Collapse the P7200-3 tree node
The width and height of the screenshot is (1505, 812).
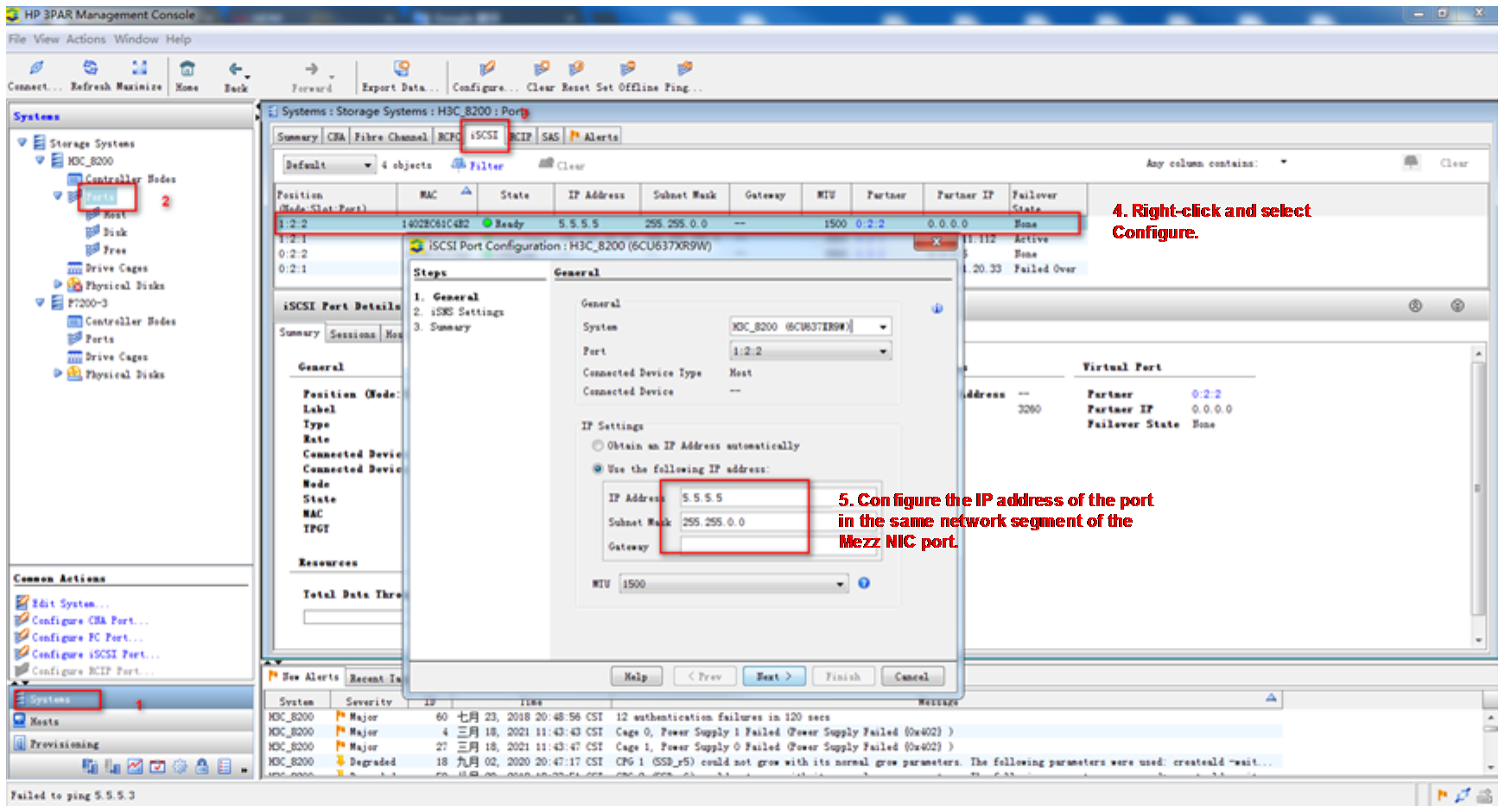[40, 302]
